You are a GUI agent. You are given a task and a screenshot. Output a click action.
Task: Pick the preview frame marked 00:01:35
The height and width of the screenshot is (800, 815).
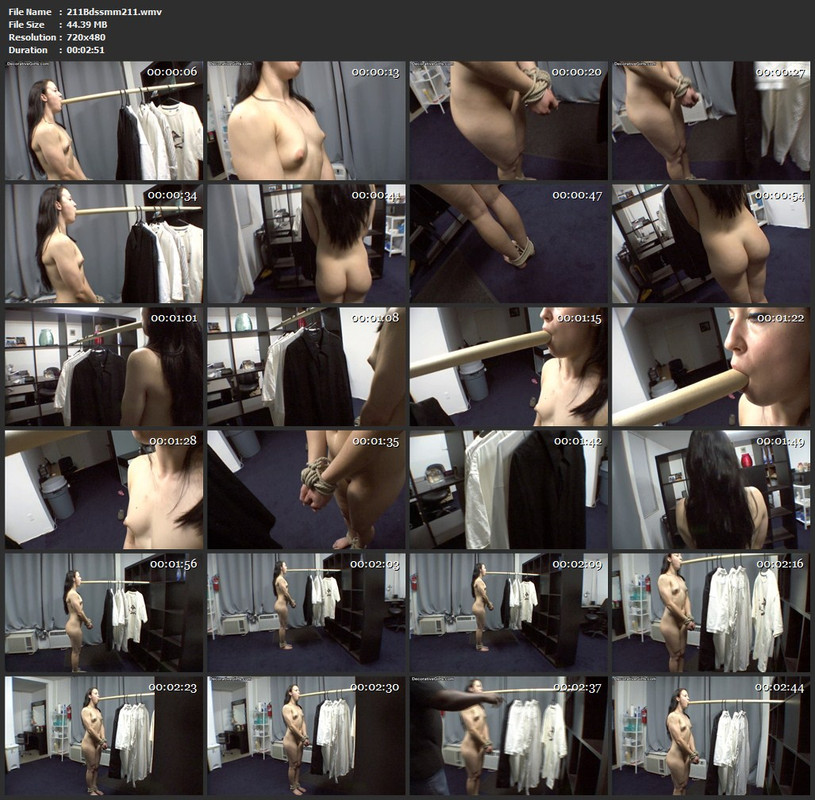306,490
